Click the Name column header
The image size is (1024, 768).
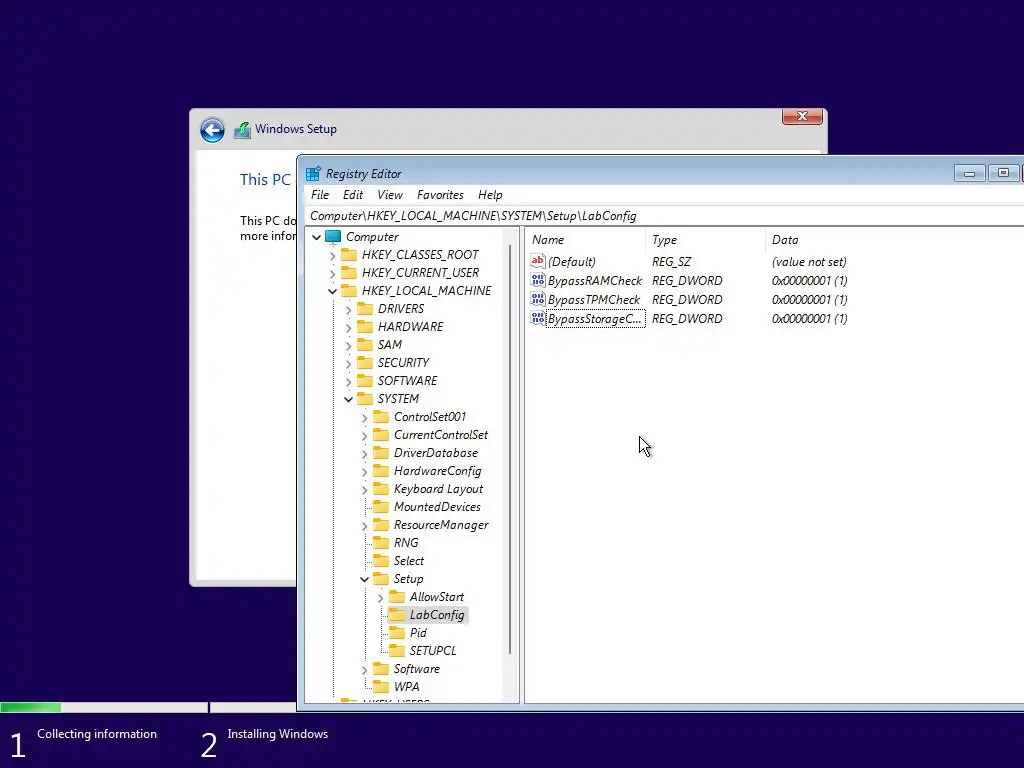[586, 240]
